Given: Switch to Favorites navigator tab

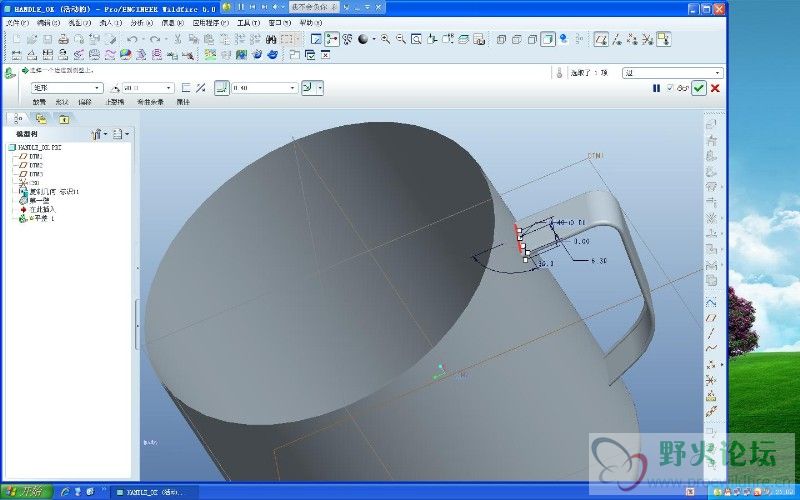Looking at the screenshot, I should click(64, 119).
